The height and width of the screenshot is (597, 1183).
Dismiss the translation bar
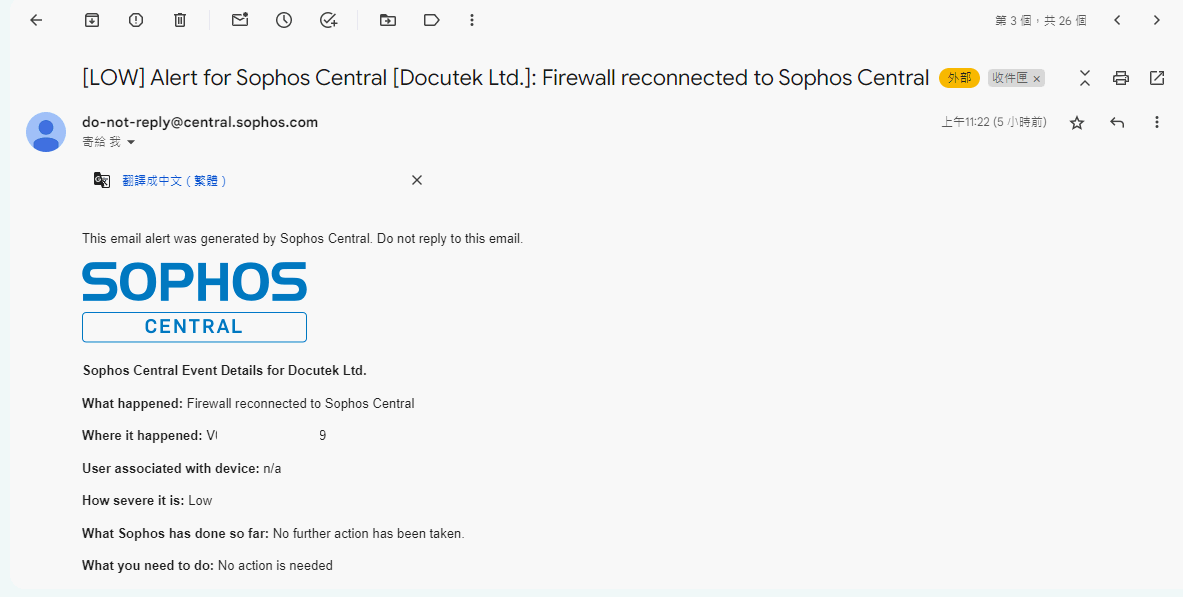(x=416, y=180)
